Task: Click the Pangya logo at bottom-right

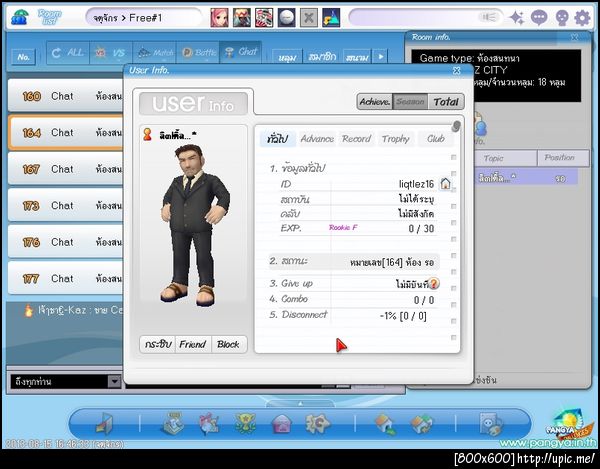Action: 568,424
